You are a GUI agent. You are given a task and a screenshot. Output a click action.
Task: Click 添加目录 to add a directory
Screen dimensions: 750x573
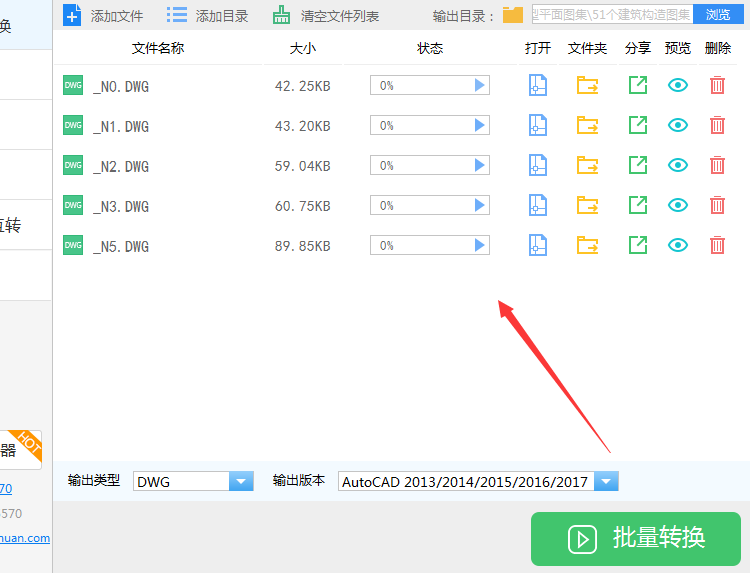pyautogui.click(x=207, y=15)
